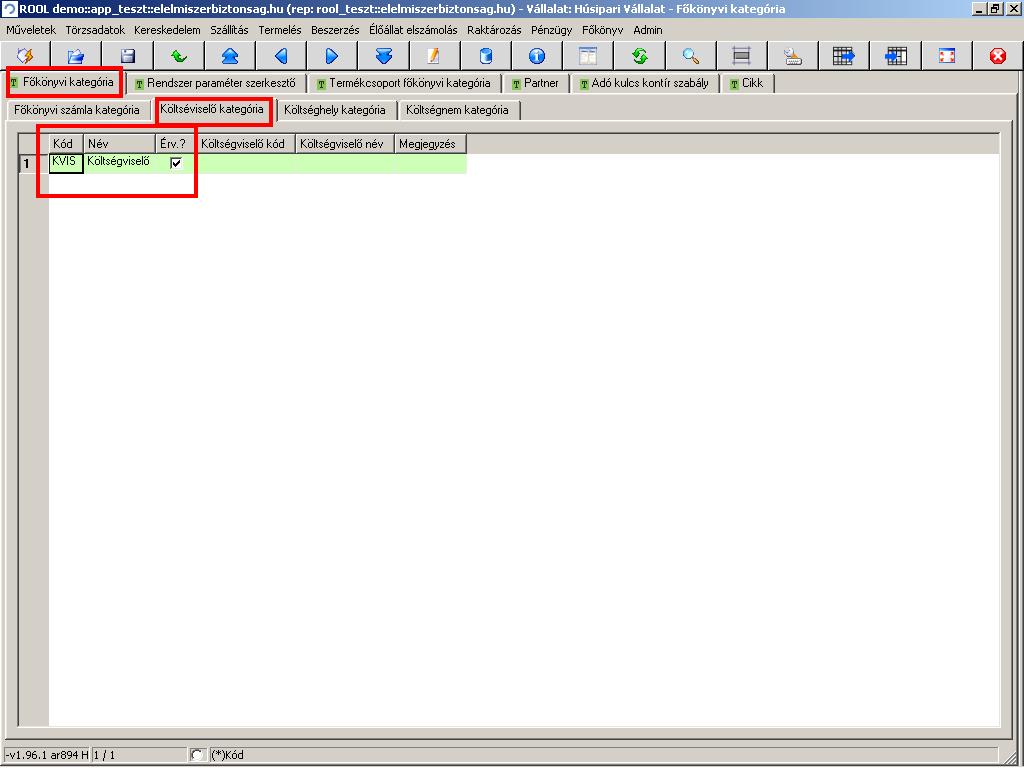Switch to Rendszer paraméter szerkesztő tab
This screenshot has width=1024, height=768.
[x=216, y=83]
